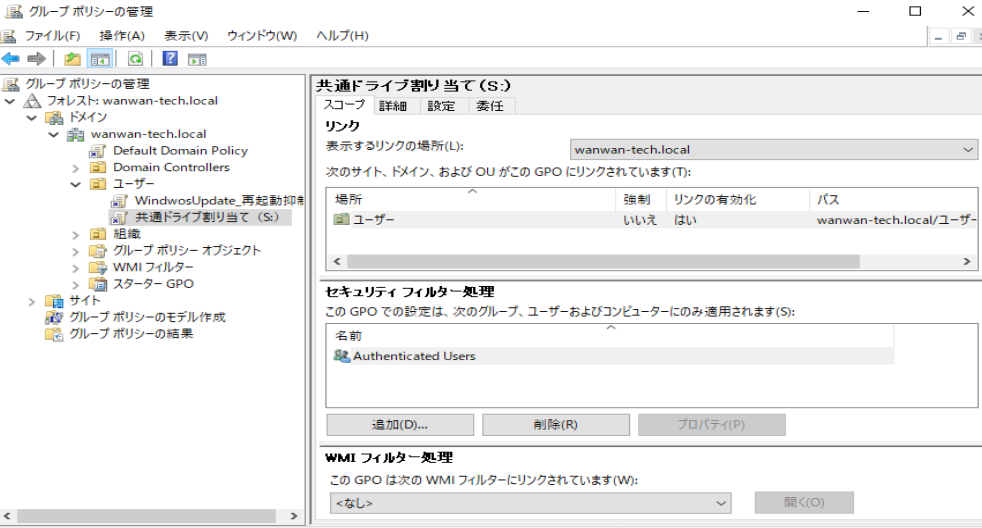The image size is (982, 528).
Task: Open the ウィンドウ(W) menu
Action: click(262, 36)
